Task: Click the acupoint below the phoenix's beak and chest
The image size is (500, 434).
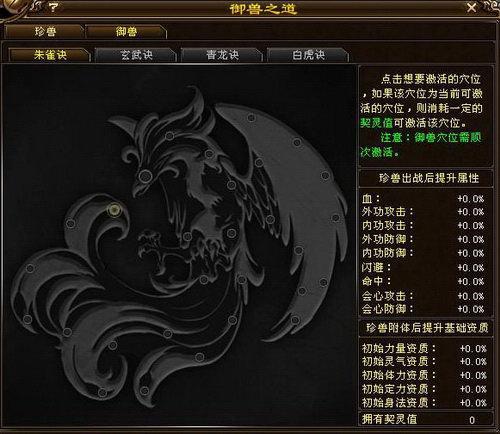Action: 187,236
